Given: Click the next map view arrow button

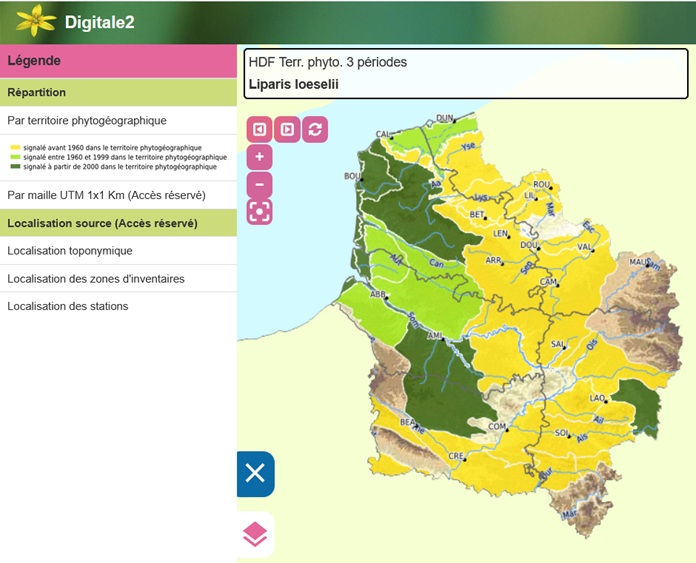Looking at the screenshot, I should [x=287, y=129].
